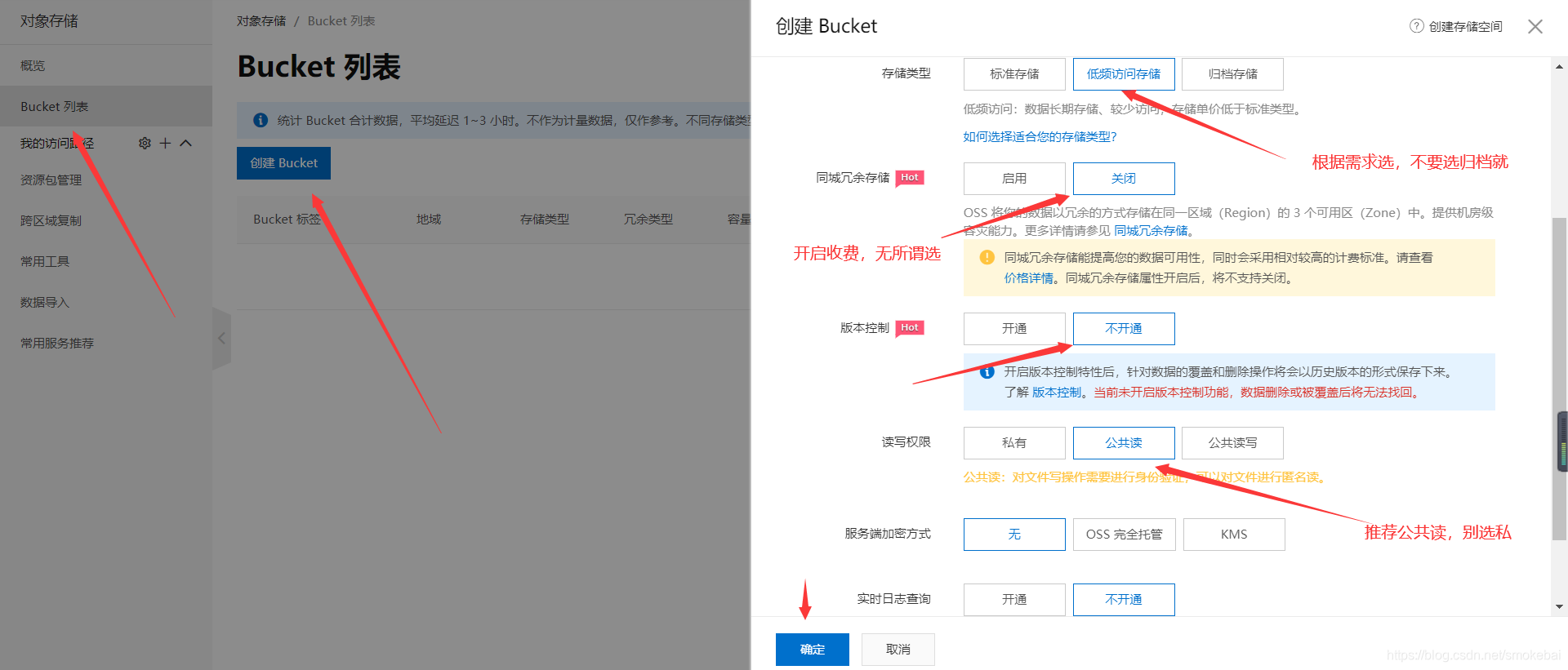Click the panel scrollbar down arrow
Viewport: 1568px width, 670px height.
(x=1560, y=606)
